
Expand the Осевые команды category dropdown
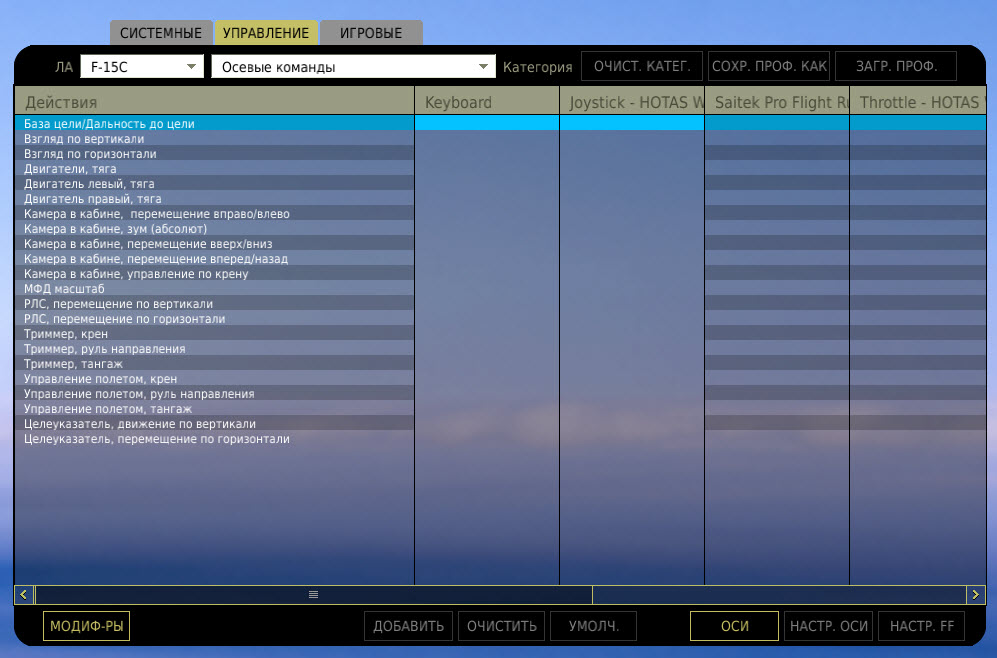[353, 67]
